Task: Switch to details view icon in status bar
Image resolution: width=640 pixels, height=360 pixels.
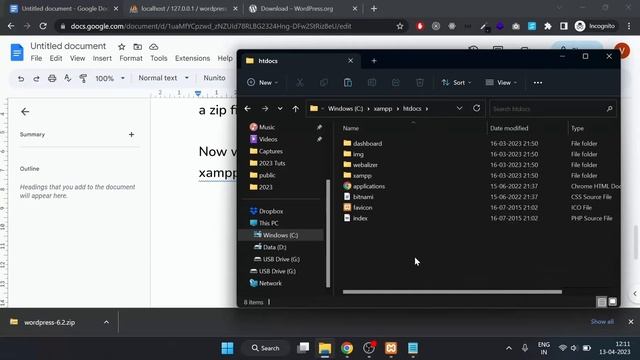Action: (601, 302)
